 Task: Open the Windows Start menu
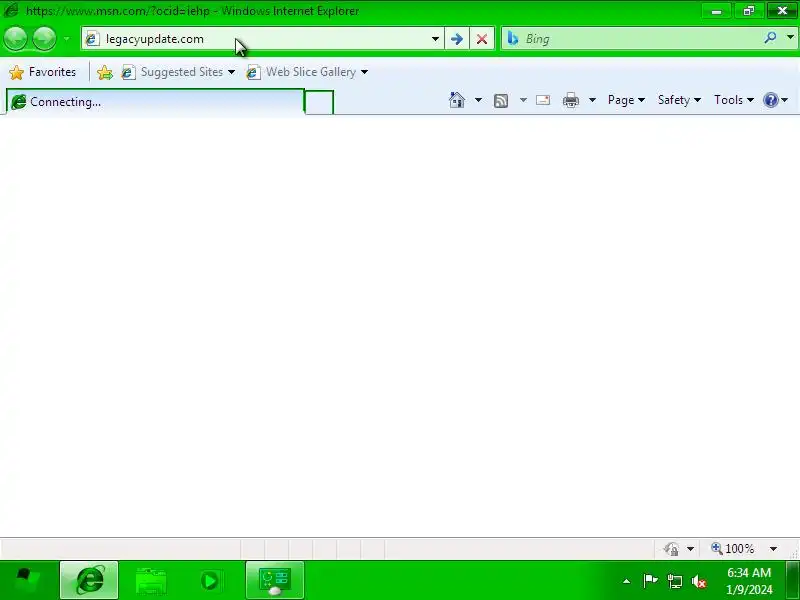pos(28,580)
